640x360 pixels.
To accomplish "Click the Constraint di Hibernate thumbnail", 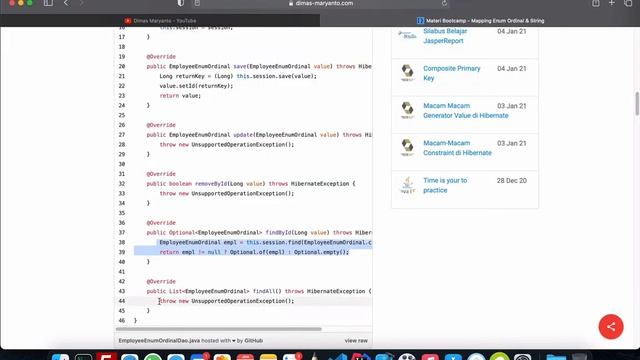I will [x=407, y=148].
